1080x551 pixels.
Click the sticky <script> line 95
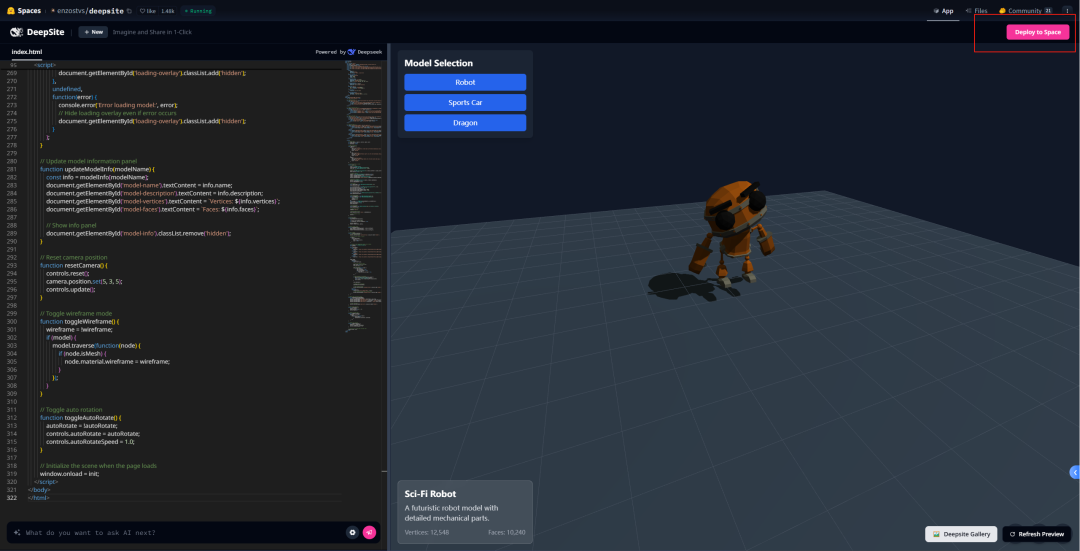click(45, 65)
